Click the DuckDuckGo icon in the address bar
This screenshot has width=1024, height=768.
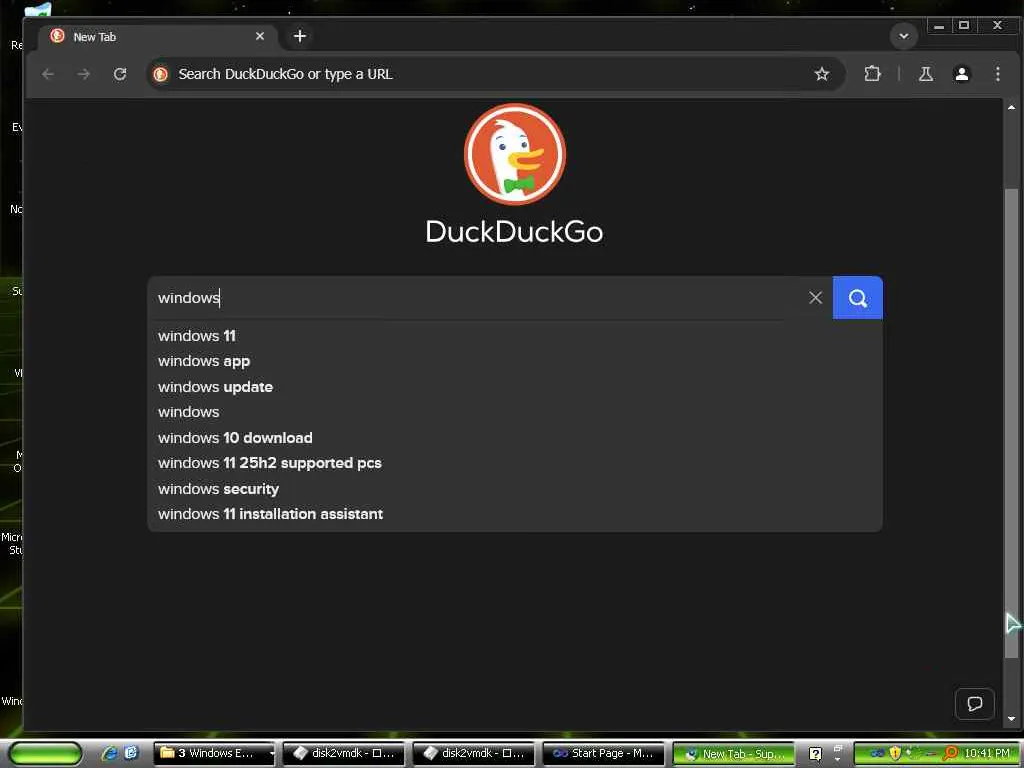(x=161, y=74)
